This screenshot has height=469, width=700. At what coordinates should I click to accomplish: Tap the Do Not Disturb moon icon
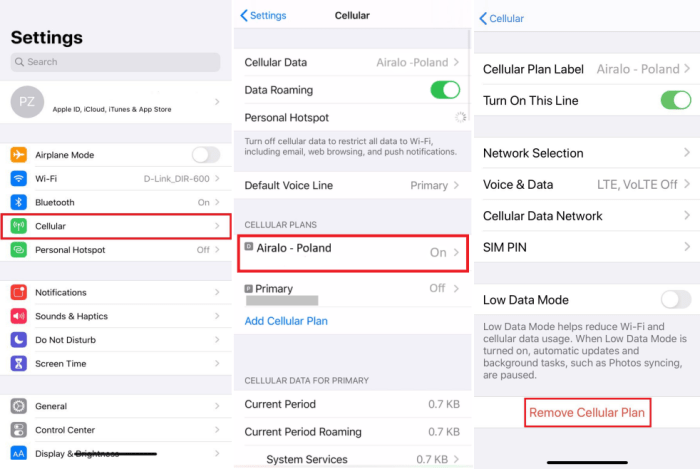click(x=19, y=340)
